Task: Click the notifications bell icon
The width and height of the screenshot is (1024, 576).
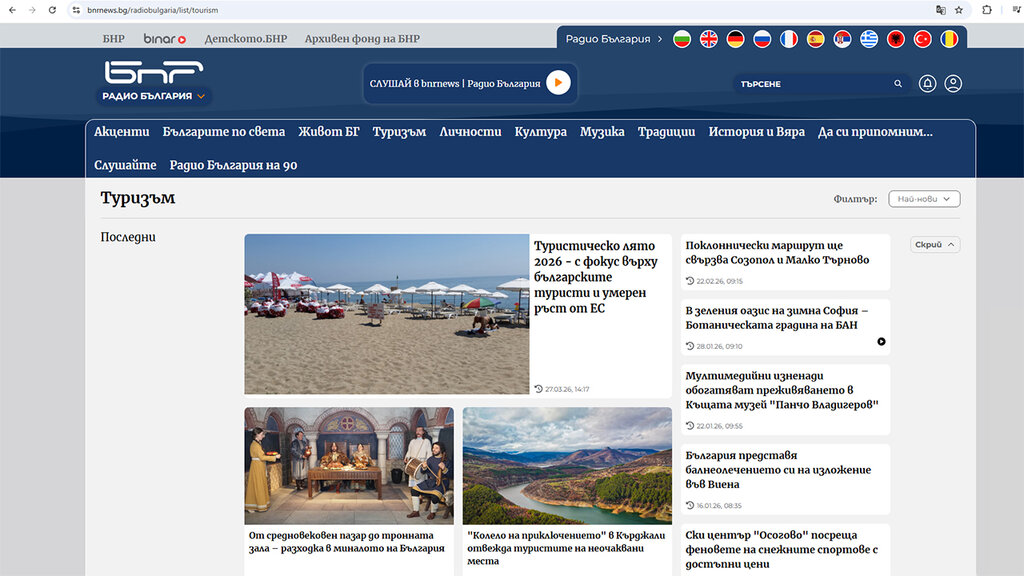Action: click(x=927, y=84)
